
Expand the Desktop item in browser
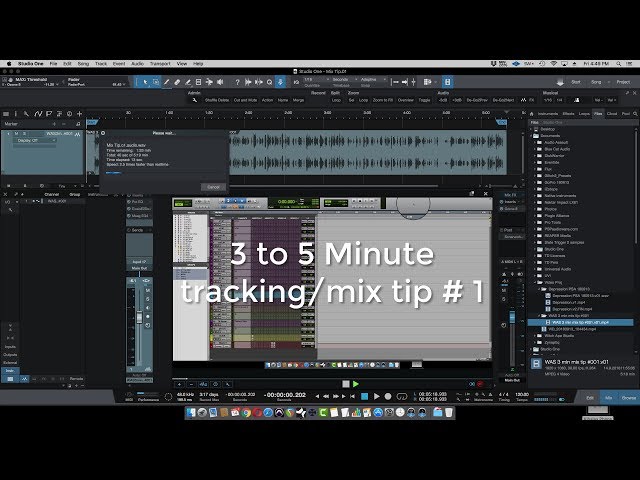point(531,129)
